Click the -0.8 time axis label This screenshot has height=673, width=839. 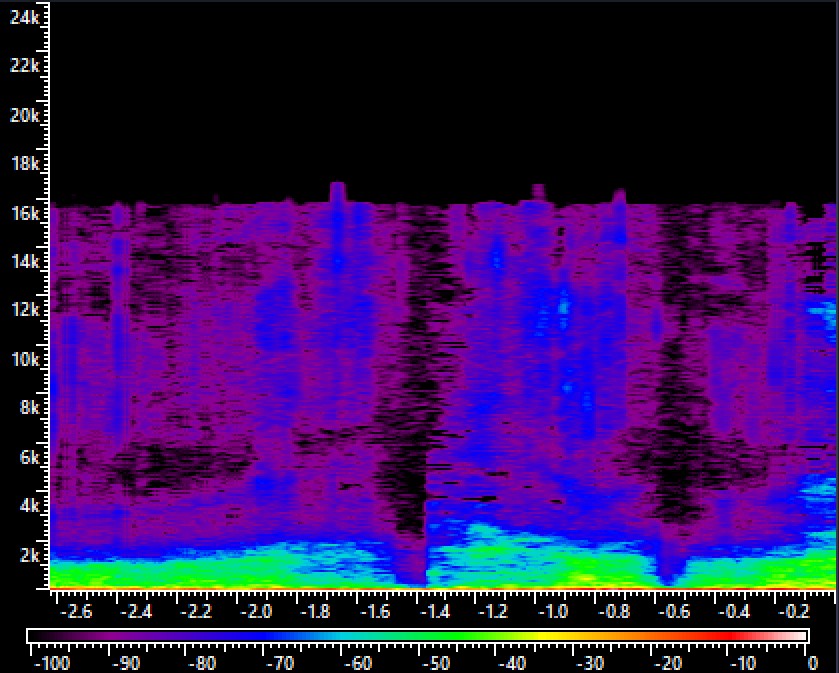coord(614,611)
